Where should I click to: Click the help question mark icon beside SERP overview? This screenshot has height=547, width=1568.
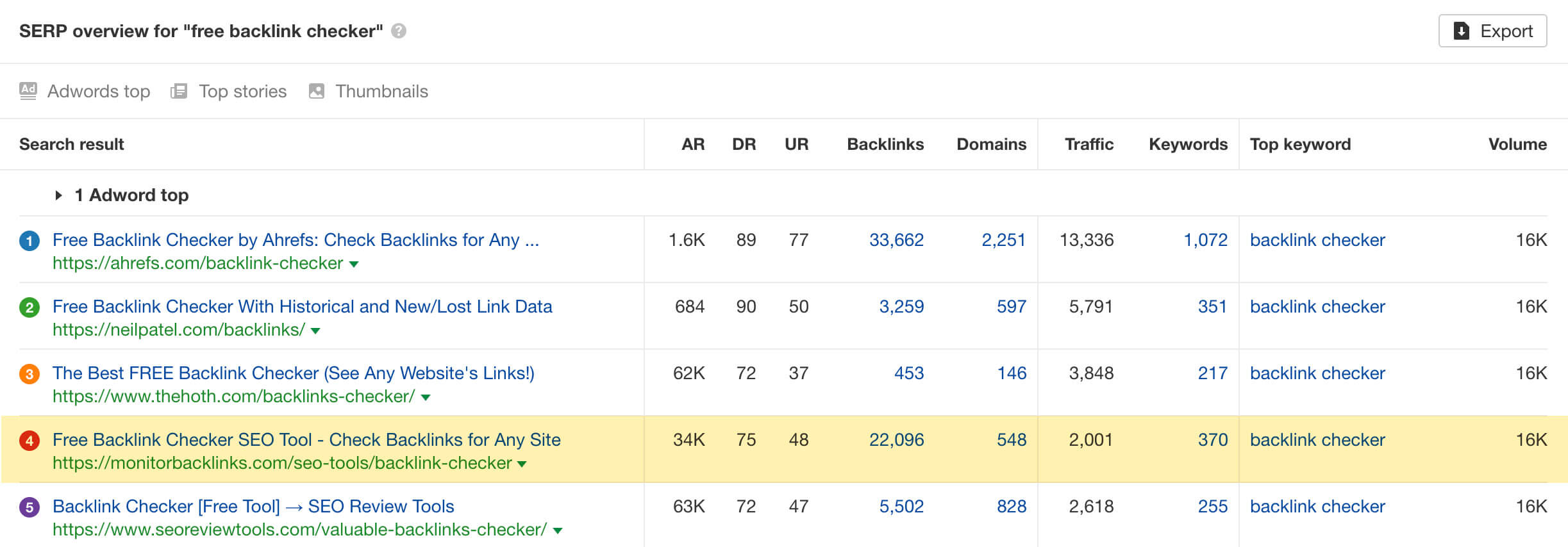click(399, 31)
